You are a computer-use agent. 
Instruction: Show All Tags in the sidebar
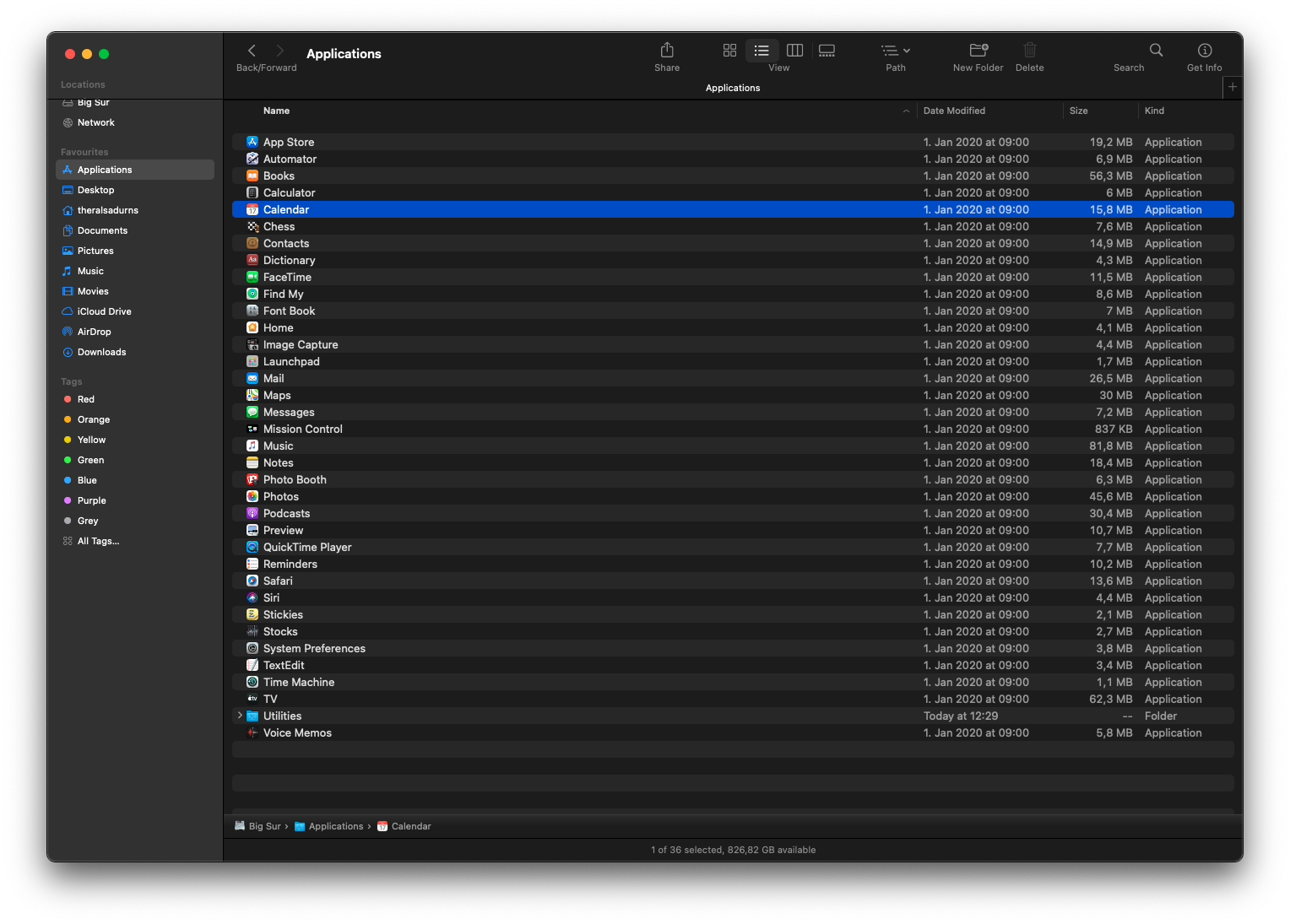click(135, 541)
